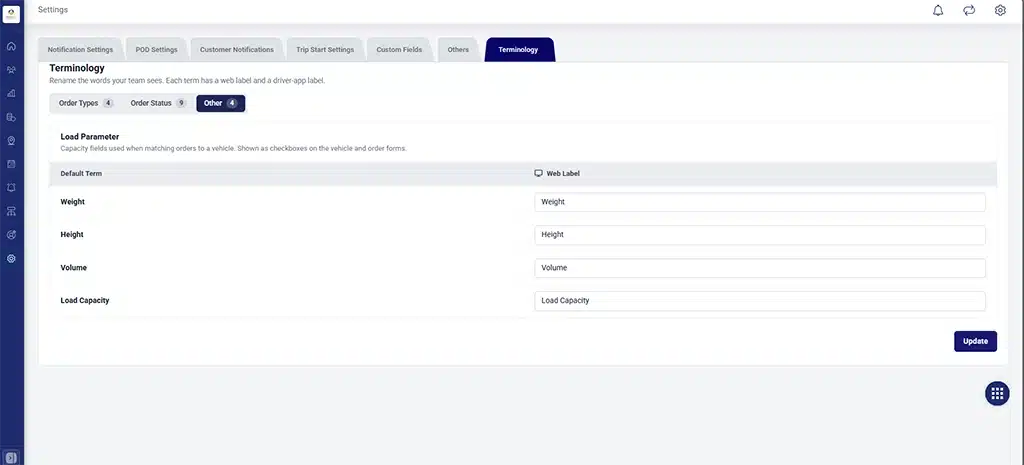Image resolution: width=1024 pixels, height=465 pixels.
Task: Click the "Weight" default term text
Action: [x=72, y=202]
